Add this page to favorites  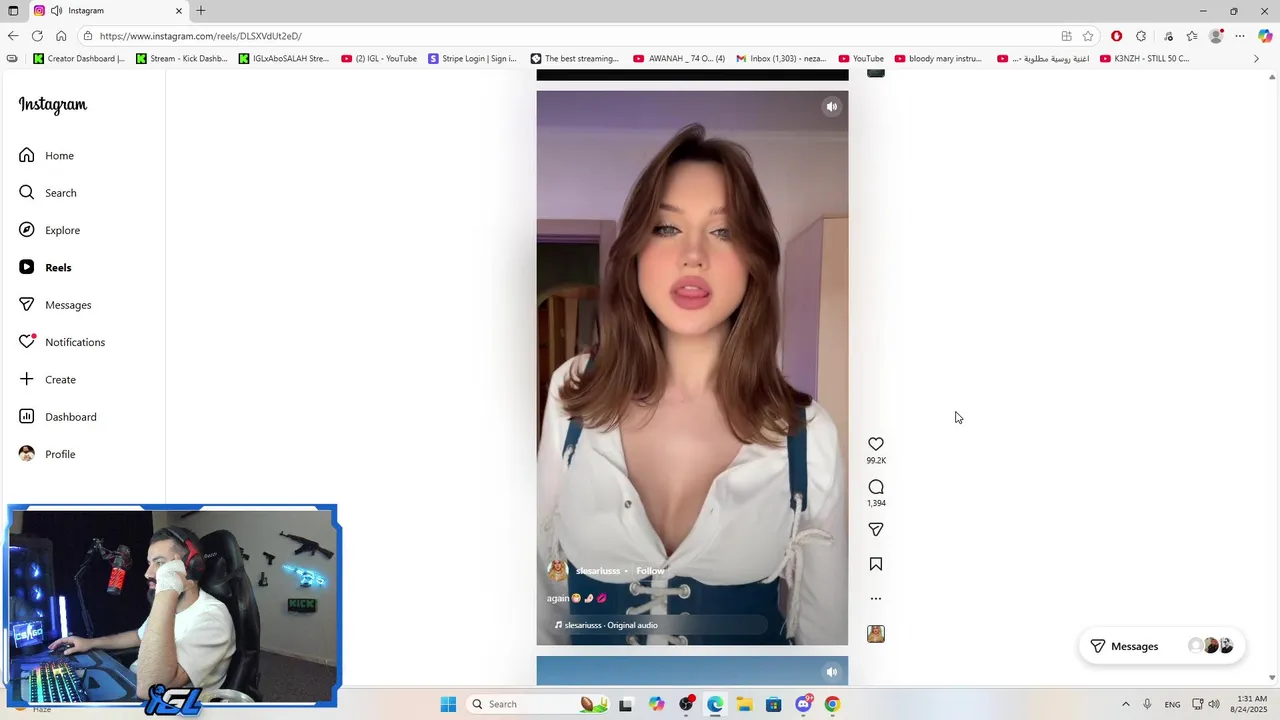coord(1088,36)
